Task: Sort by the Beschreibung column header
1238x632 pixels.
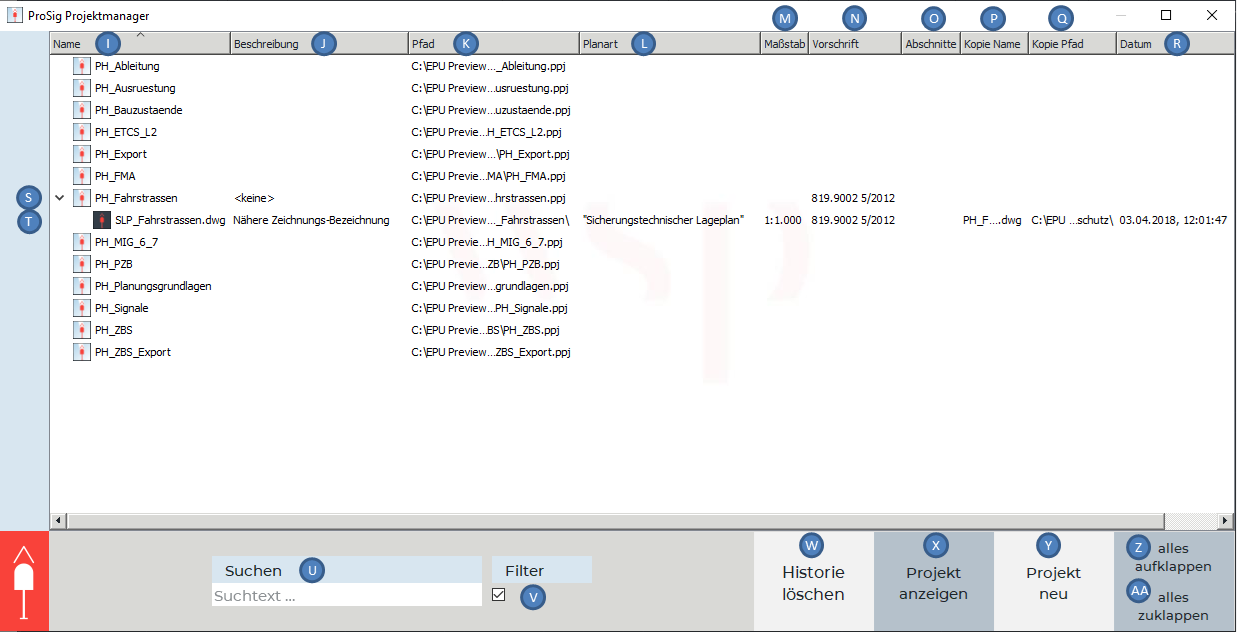Action: [x=319, y=44]
